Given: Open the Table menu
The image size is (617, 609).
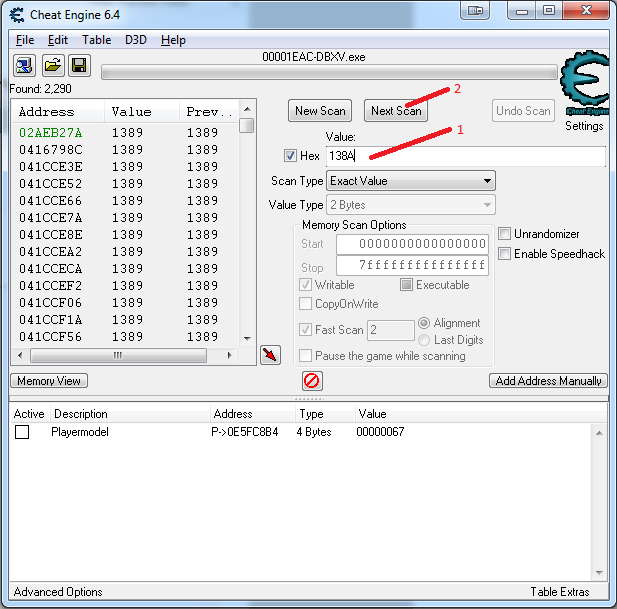Looking at the screenshot, I should click(96, 40).
